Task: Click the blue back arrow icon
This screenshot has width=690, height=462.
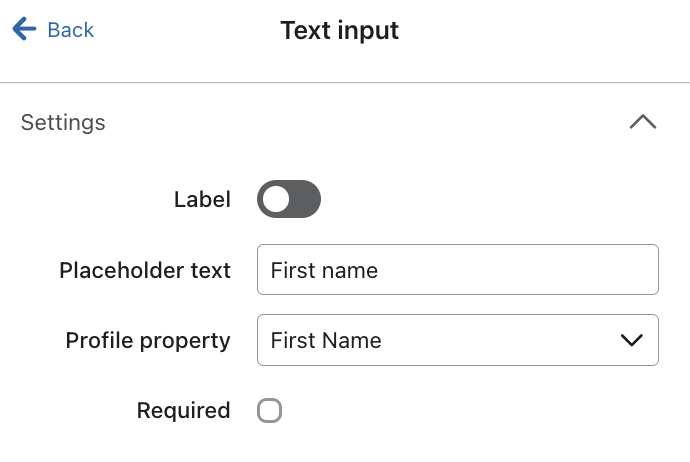Action: click(24, 30)
